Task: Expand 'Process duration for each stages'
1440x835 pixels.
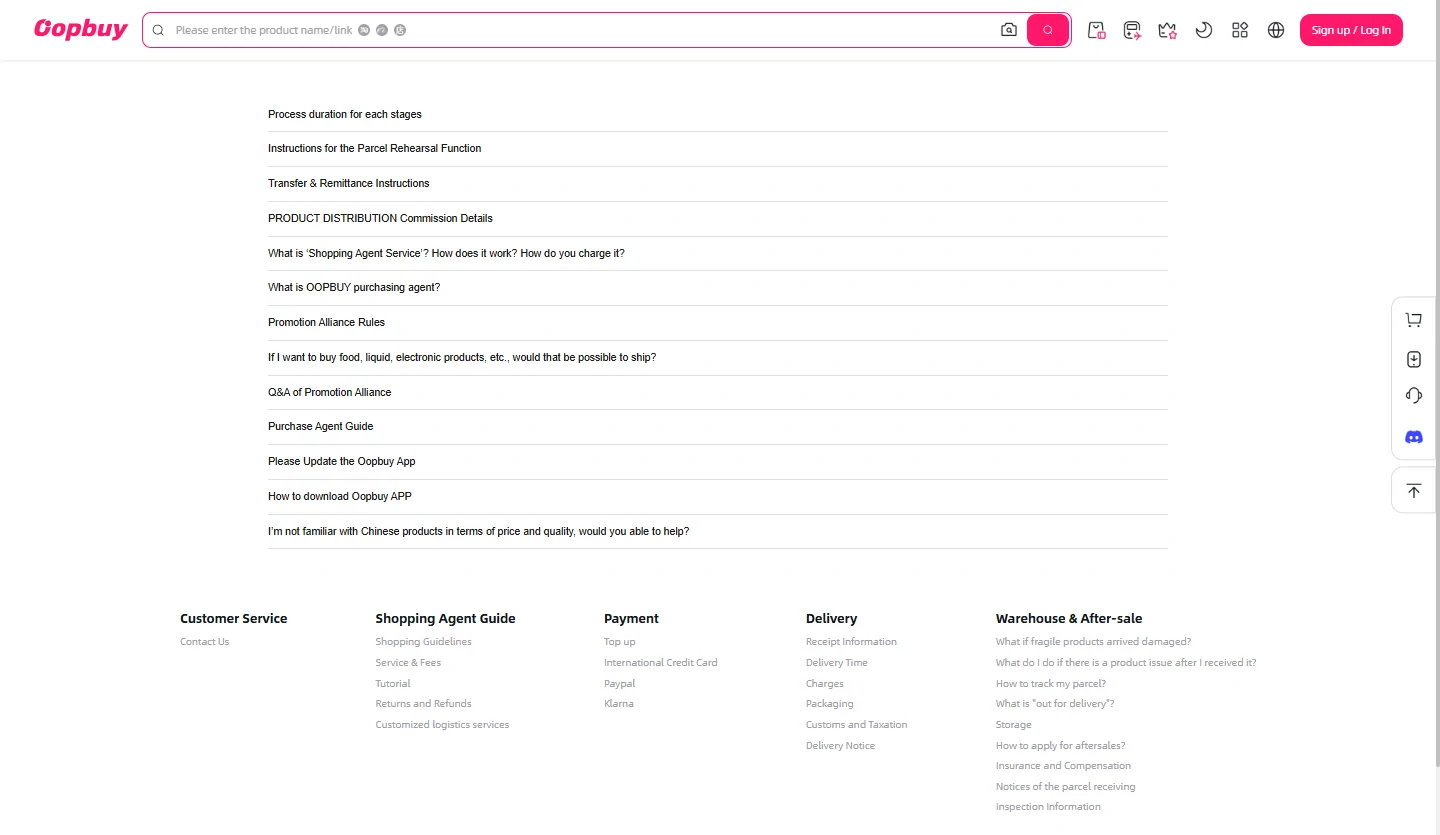Action: [x=717, y=114]
